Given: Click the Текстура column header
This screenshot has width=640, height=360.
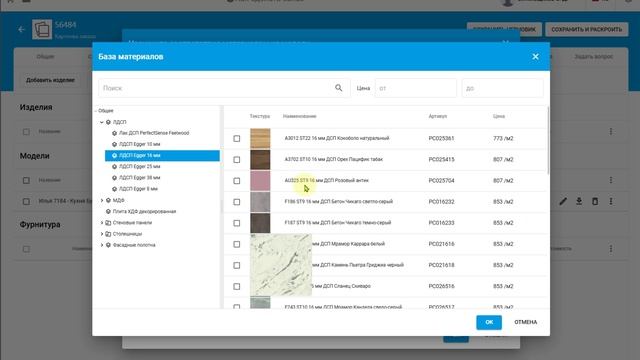Looking at the screenshot, I should tap(260, 116).
